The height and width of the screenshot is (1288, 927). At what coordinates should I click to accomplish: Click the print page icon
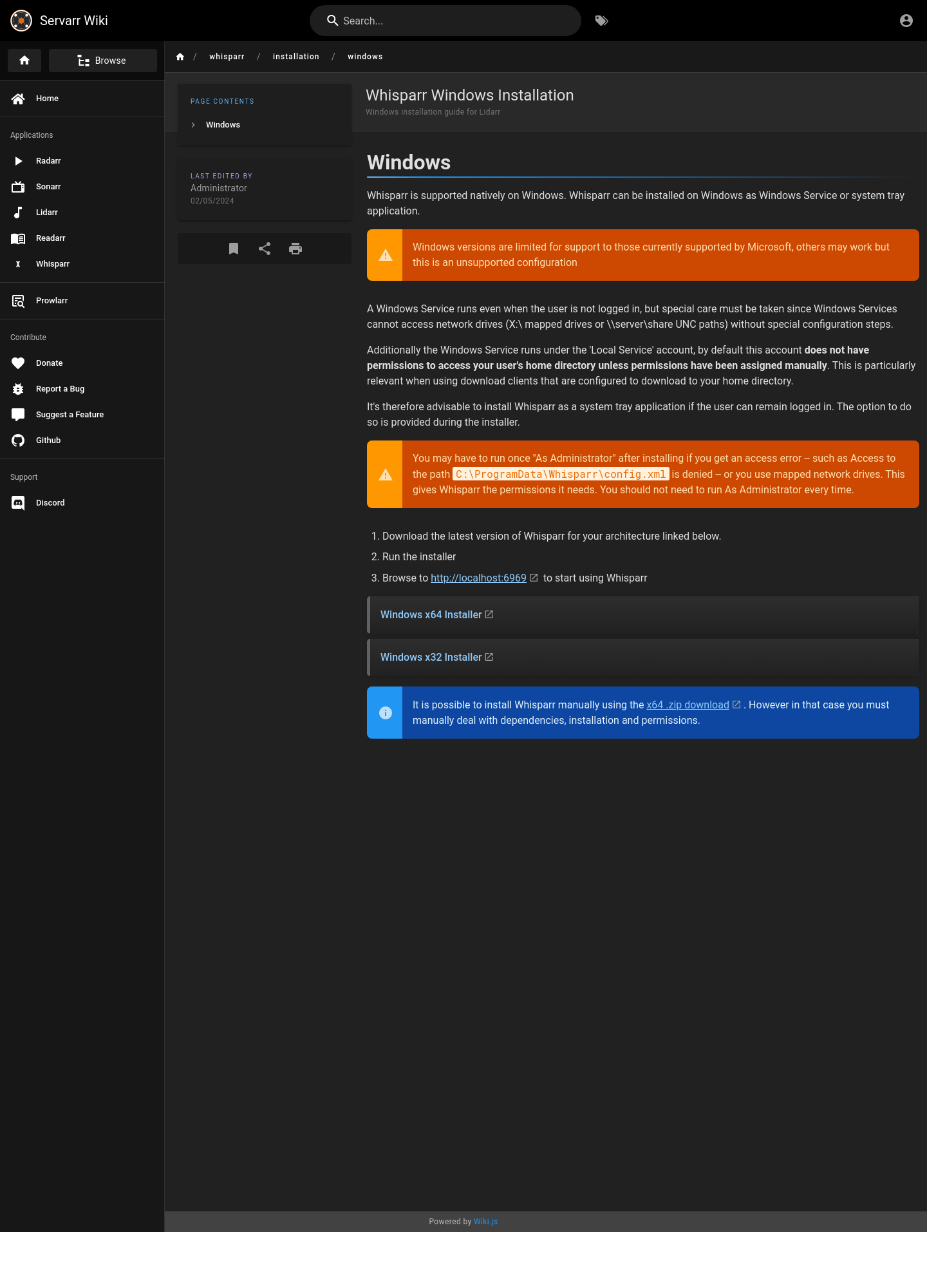click(x=295, y=249)
